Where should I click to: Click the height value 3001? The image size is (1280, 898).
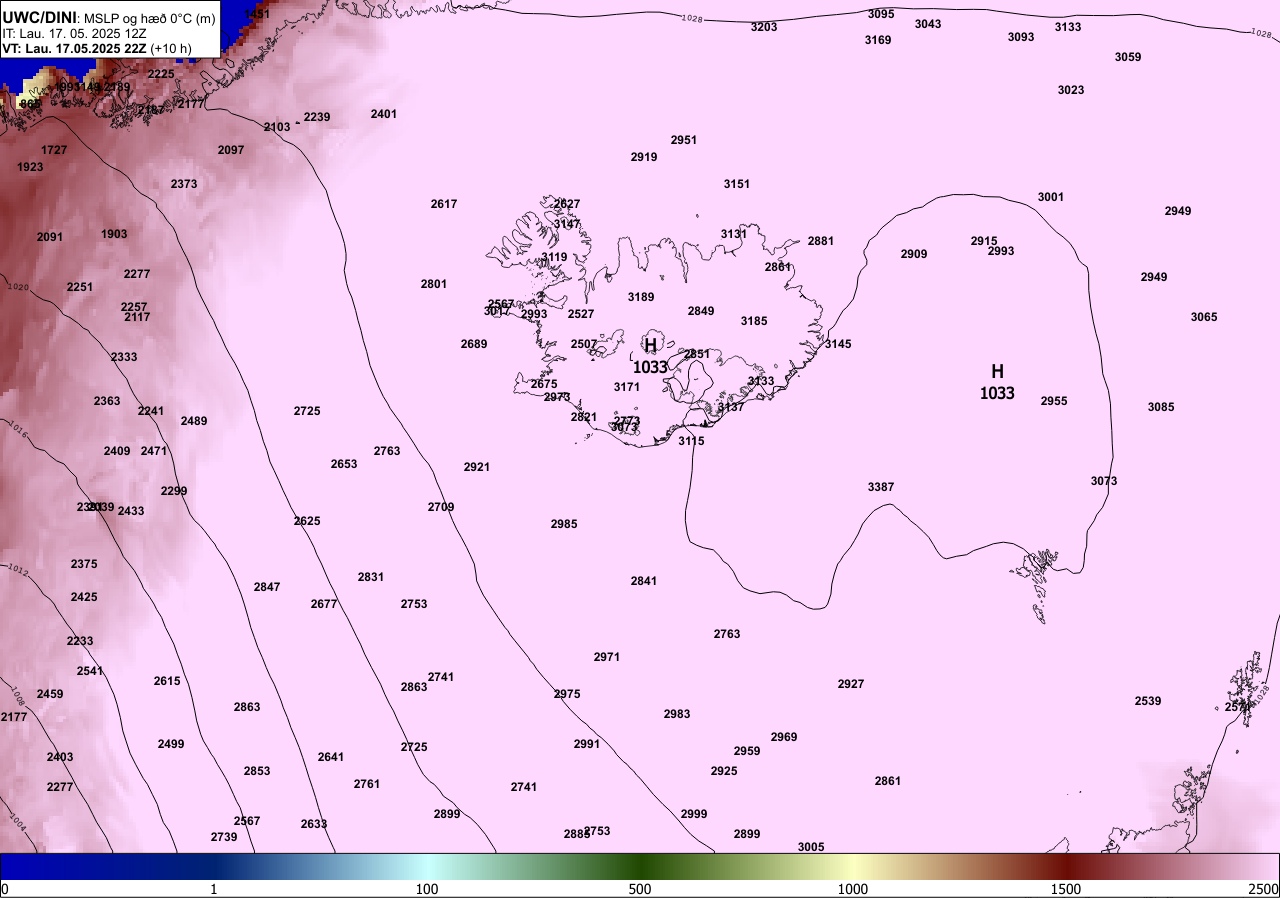[1051, 197]
